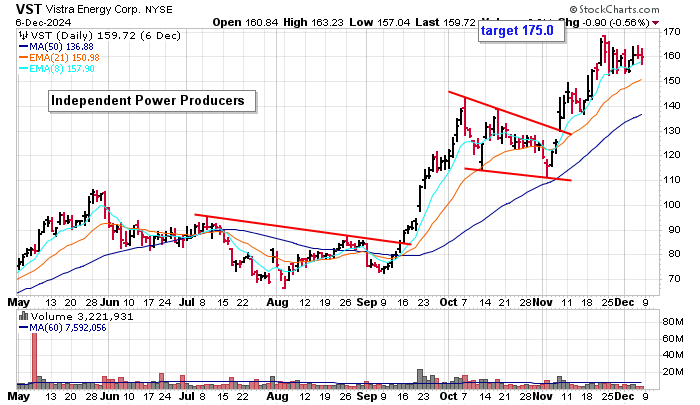
Task: Click the 20M volume axis label
Action: 673,372
